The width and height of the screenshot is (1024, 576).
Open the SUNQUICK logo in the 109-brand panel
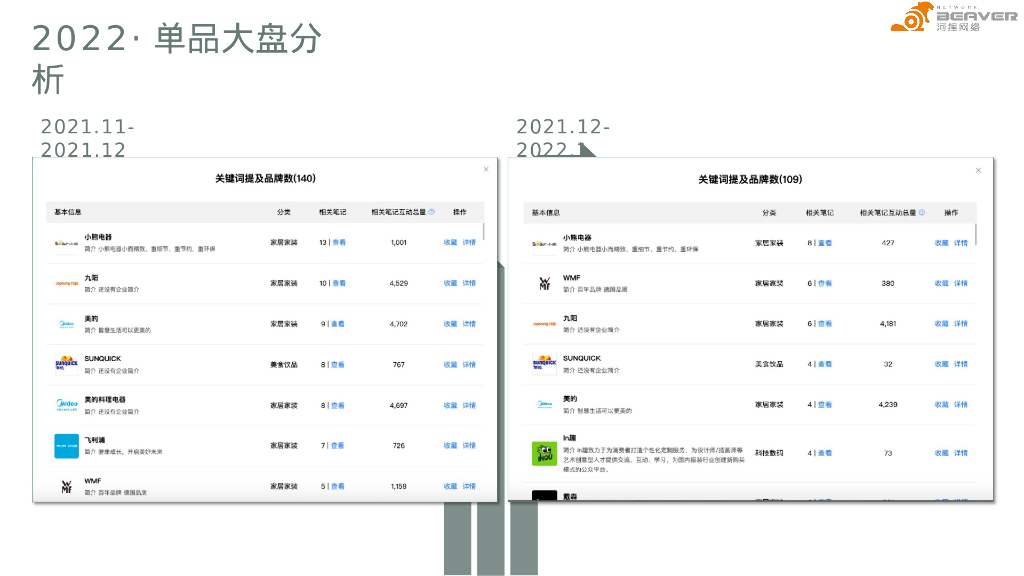coord(545,363)
